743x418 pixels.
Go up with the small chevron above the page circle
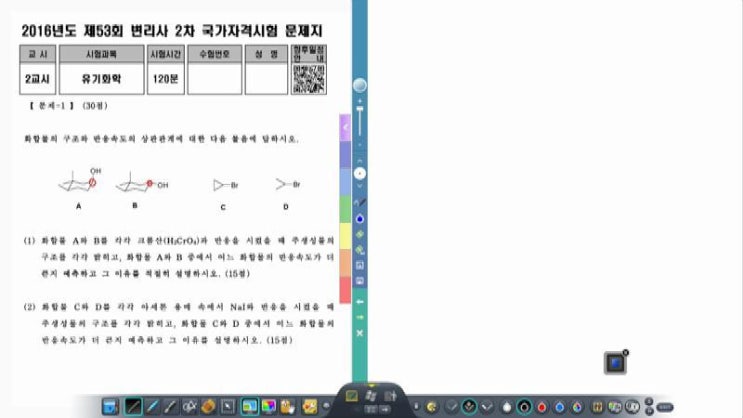[x=360, y=162]
